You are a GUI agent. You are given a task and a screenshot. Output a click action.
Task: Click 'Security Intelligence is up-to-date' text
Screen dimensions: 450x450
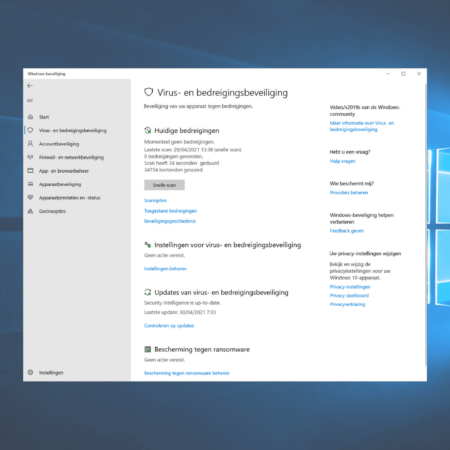[182, 303]
